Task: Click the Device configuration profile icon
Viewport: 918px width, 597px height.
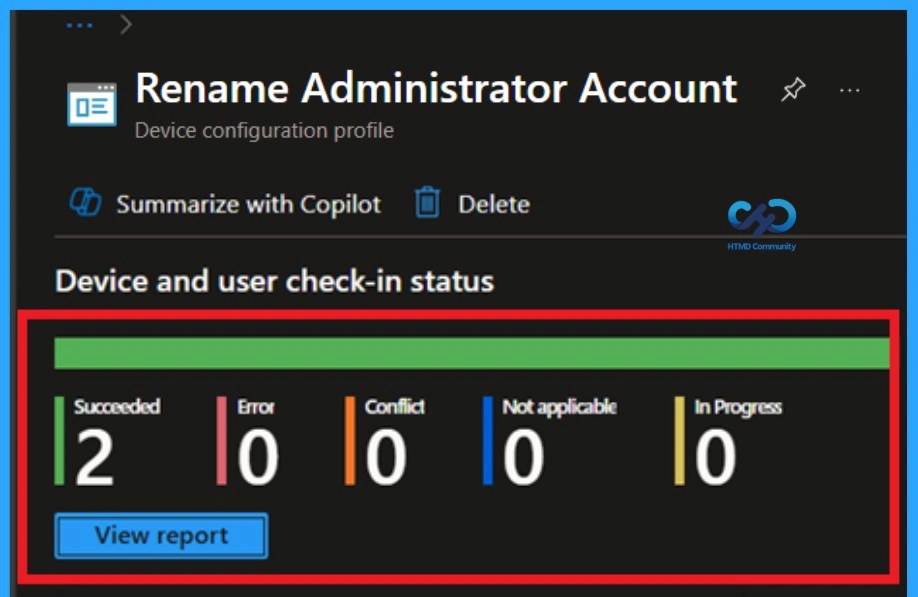Action: pyautogui.click(x=93, y=104)
